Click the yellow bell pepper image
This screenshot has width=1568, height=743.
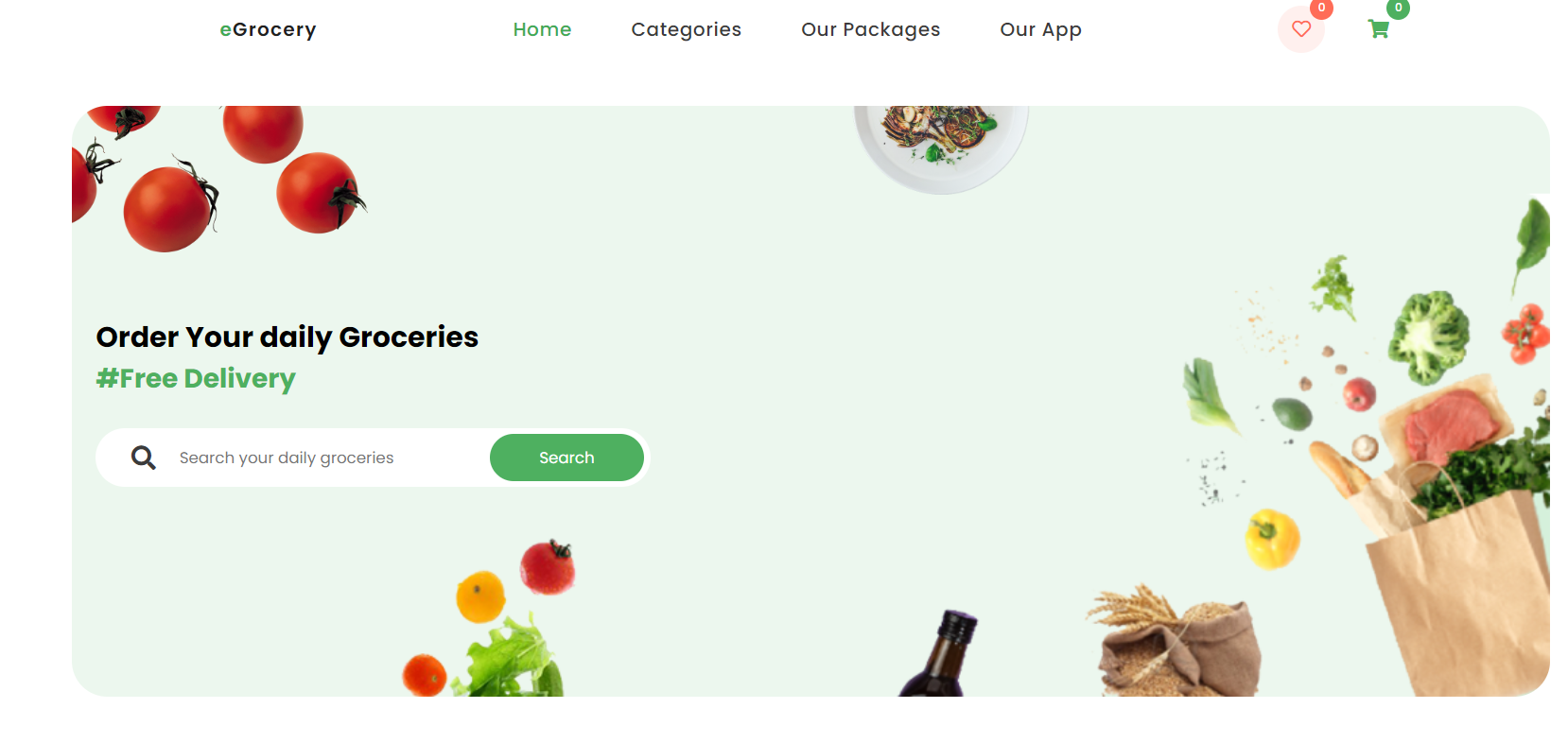tap(1272, 539)
